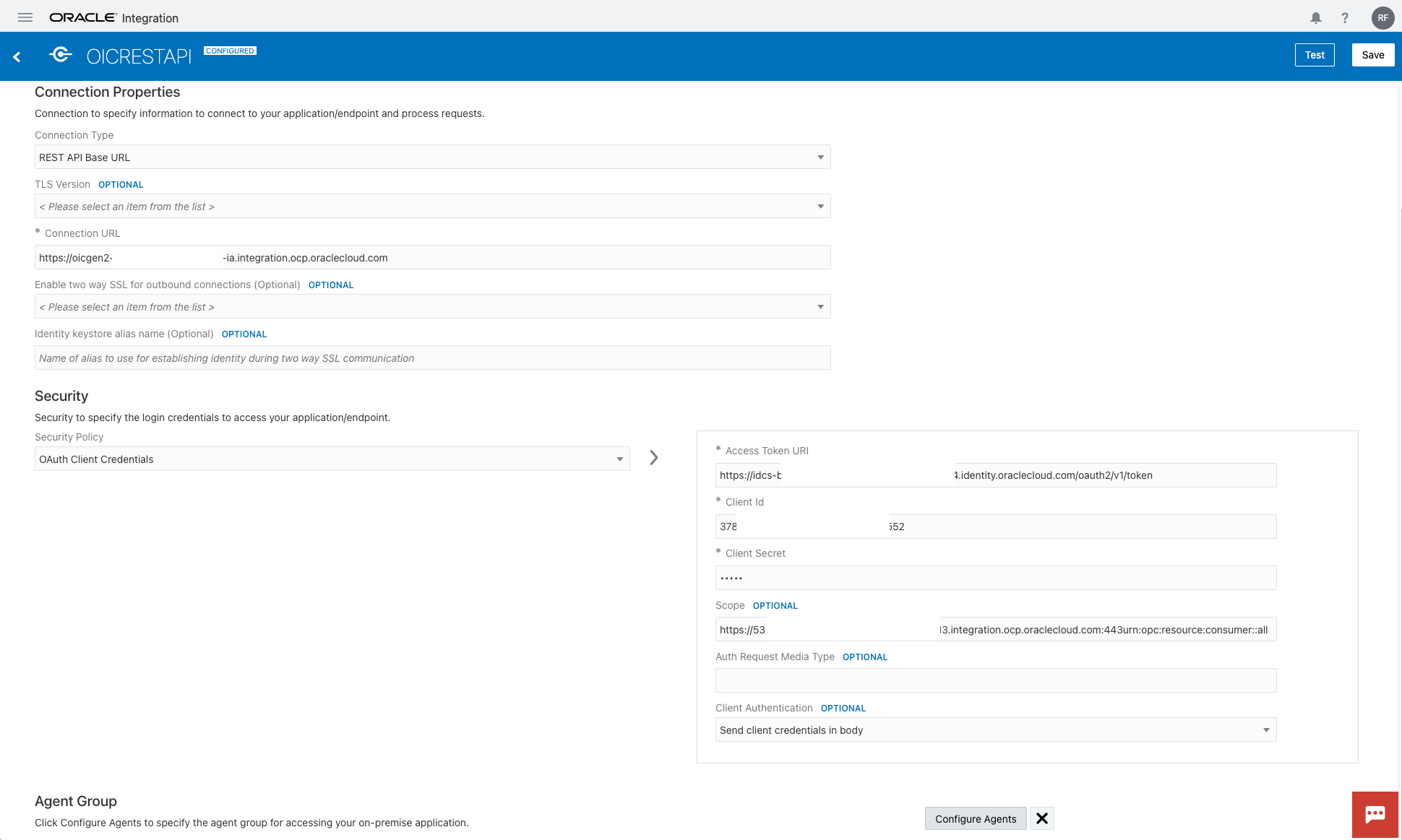Click the REST adapter connection icon
Image resolution: width=1402 pixels, height=840 pixels.
point(60,55)
